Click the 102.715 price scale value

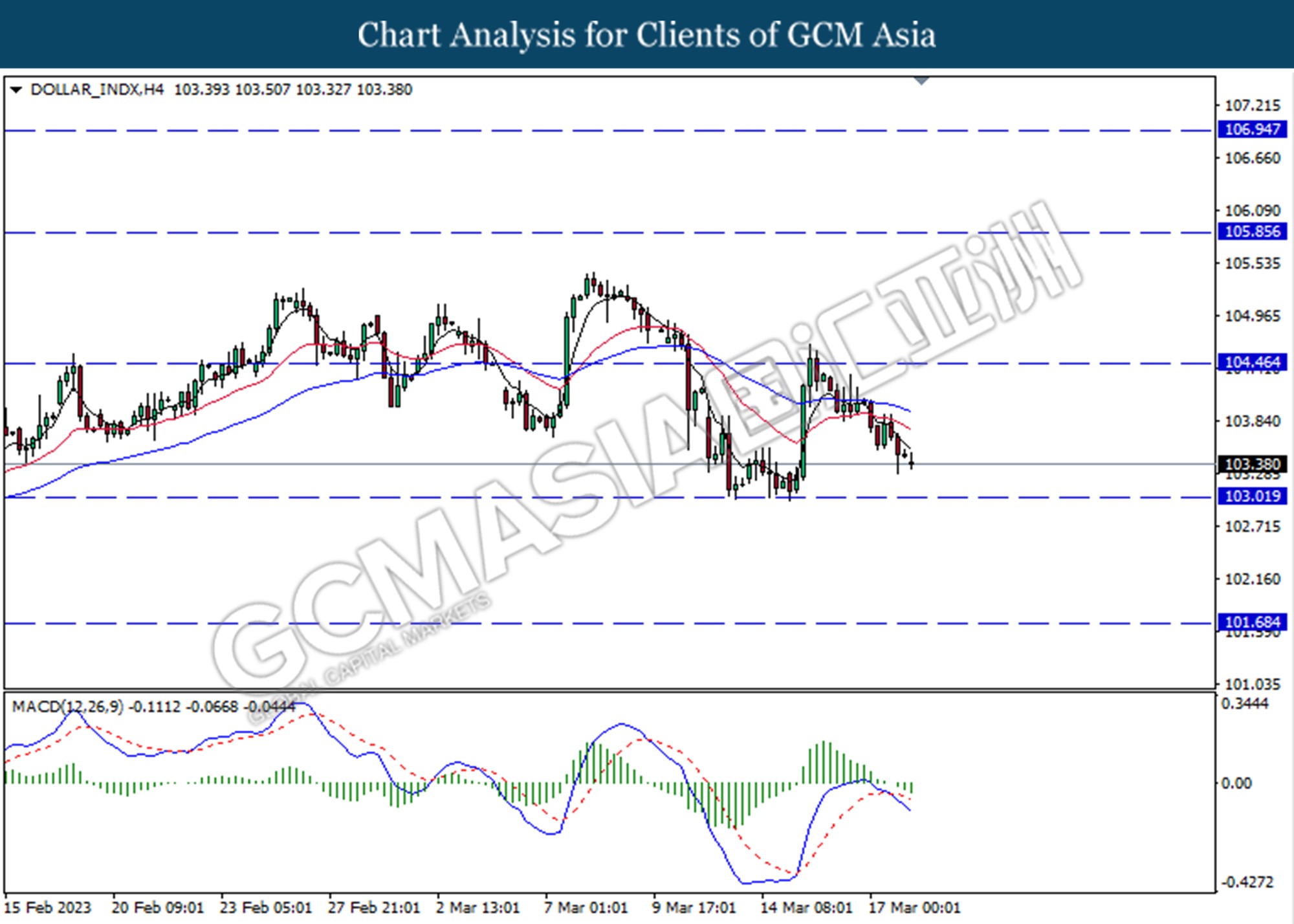(x=1253, y=527)
